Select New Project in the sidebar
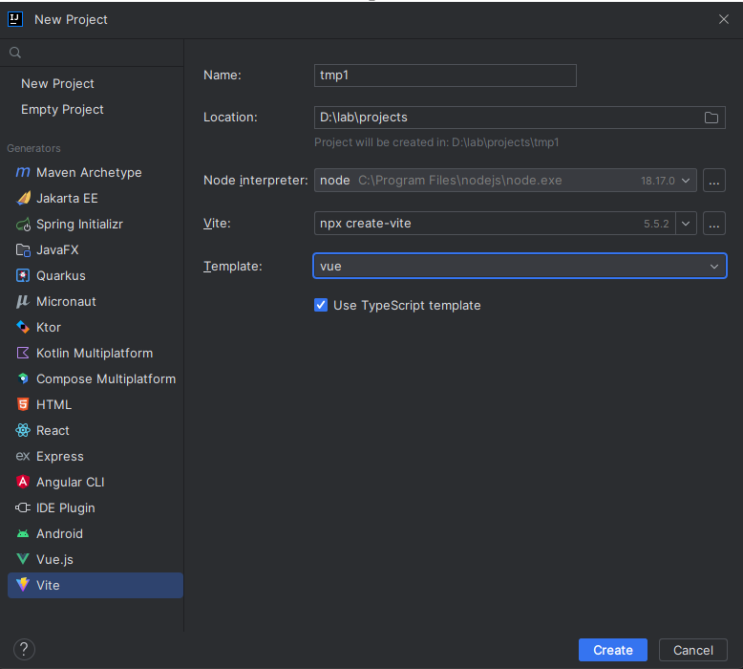This screenshot has height=669, width=743. click(57, 83)
